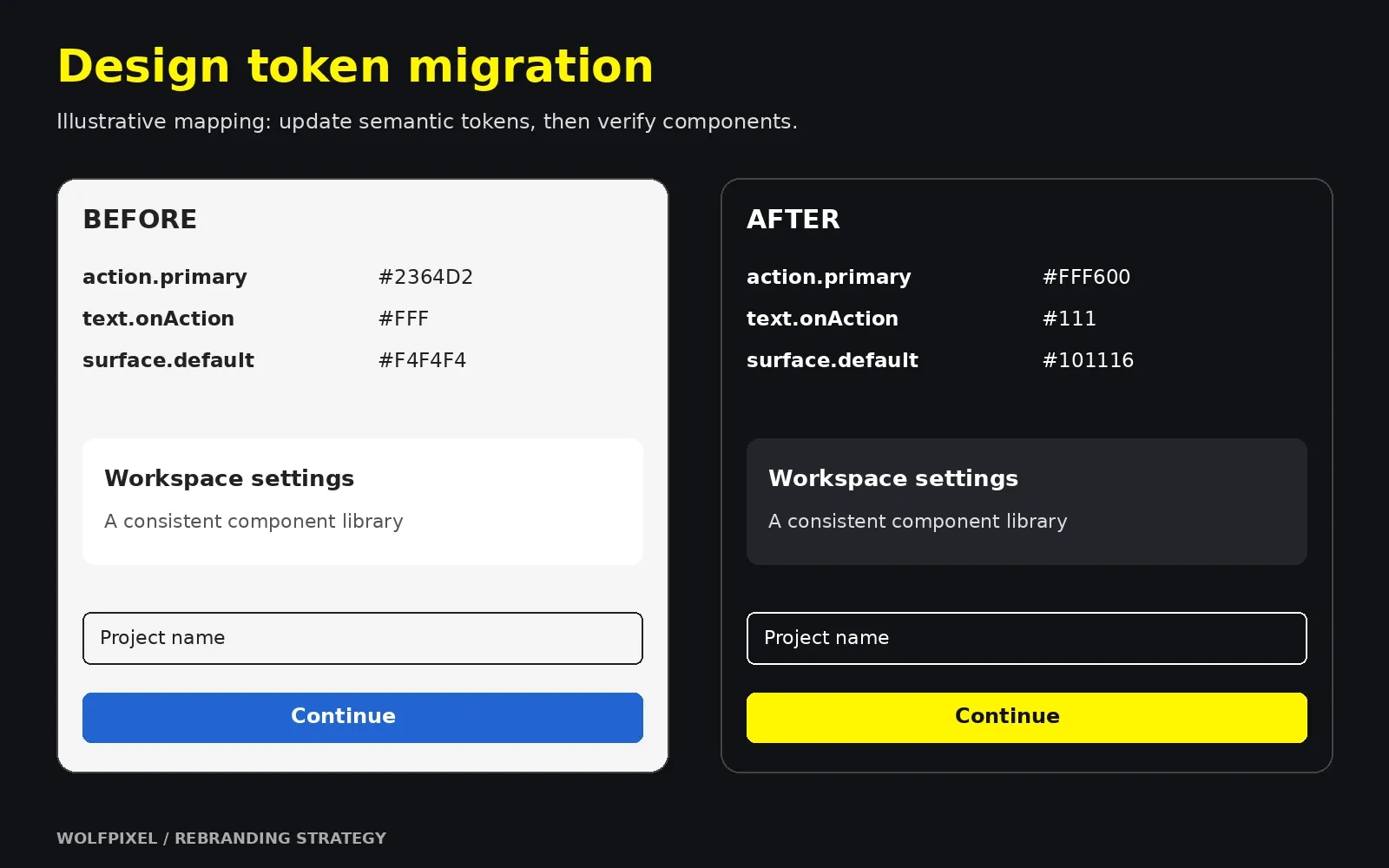The width and height of the screenshot is (1389, 868).
Task: Click the #F4F4F4 surface value
Action: pos(422,360)
